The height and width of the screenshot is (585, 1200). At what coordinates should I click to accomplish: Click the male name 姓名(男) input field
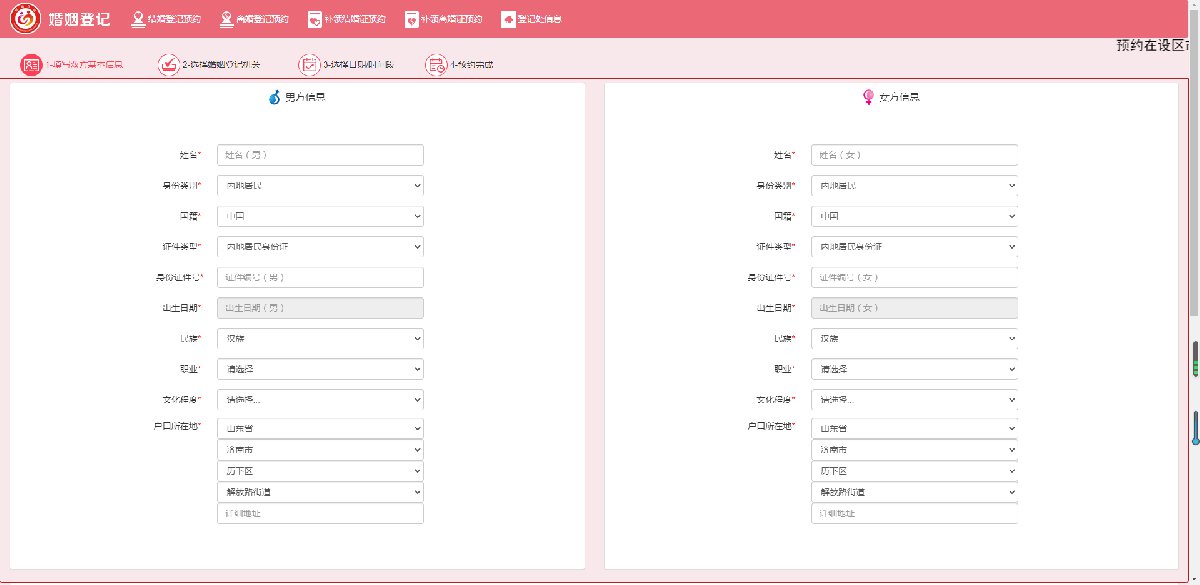coord(320,155)
